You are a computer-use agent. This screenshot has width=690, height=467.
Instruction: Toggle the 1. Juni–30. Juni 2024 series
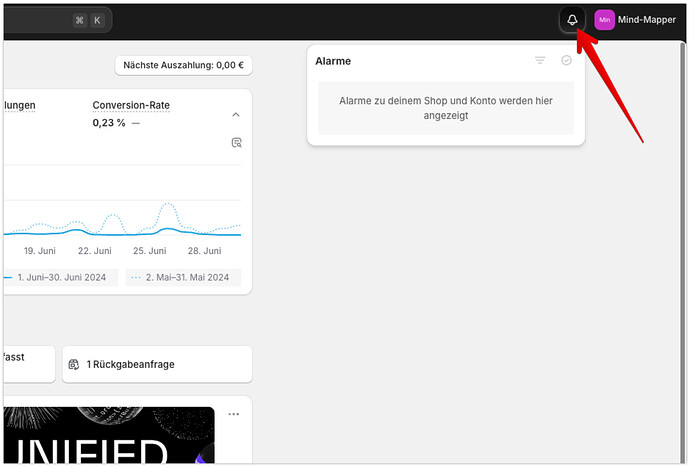[x=60, y=277]
